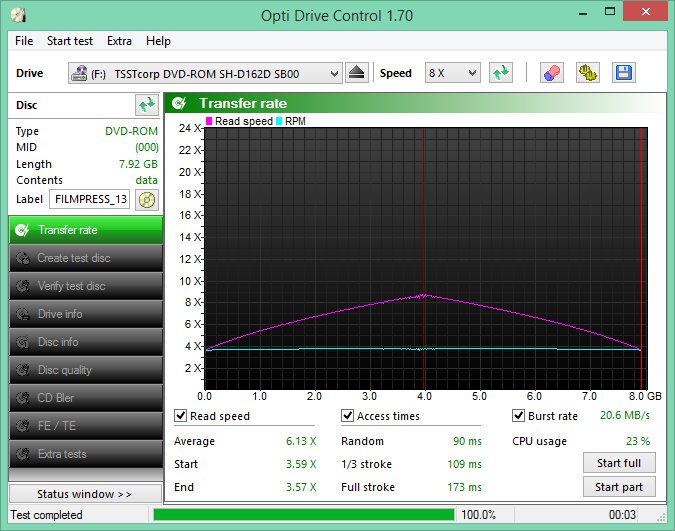Disable the Burst rate checkbox

tap(519, 416)
